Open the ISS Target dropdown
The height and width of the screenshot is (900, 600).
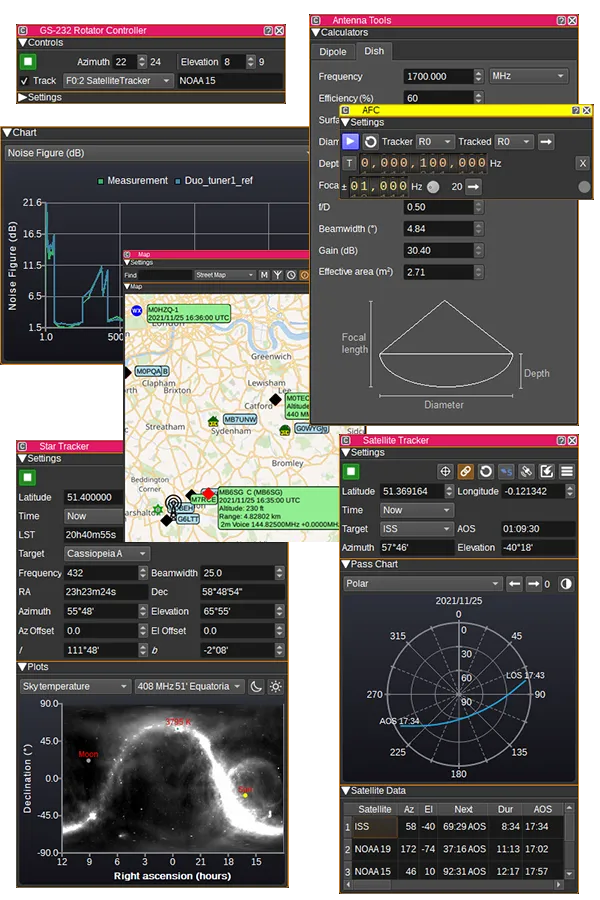coord(417,529)
